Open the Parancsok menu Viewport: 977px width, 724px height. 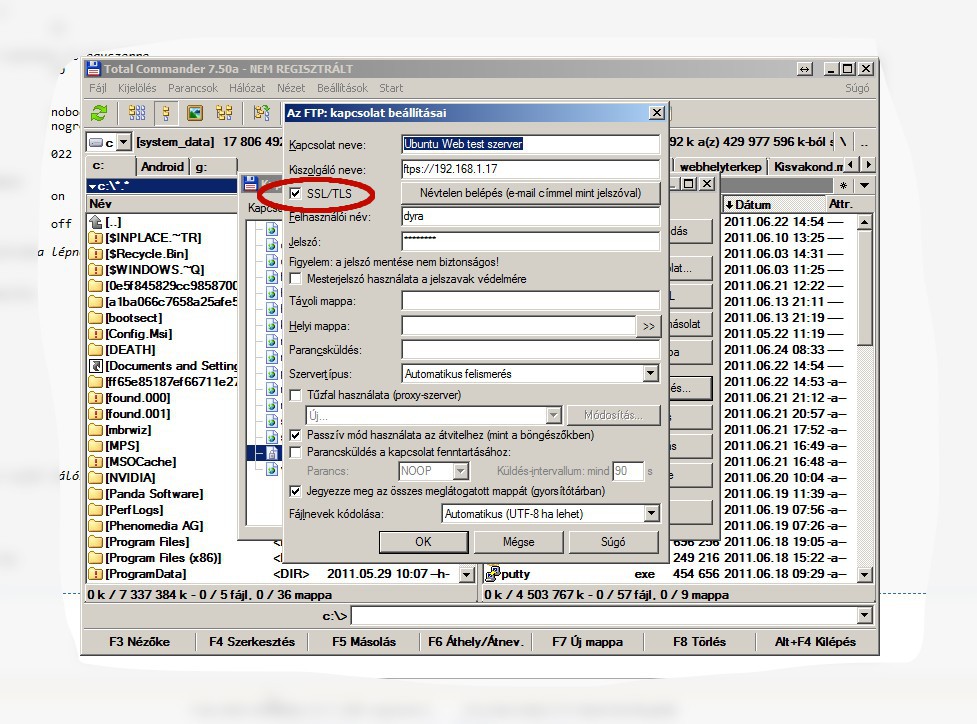pos(193,88)
